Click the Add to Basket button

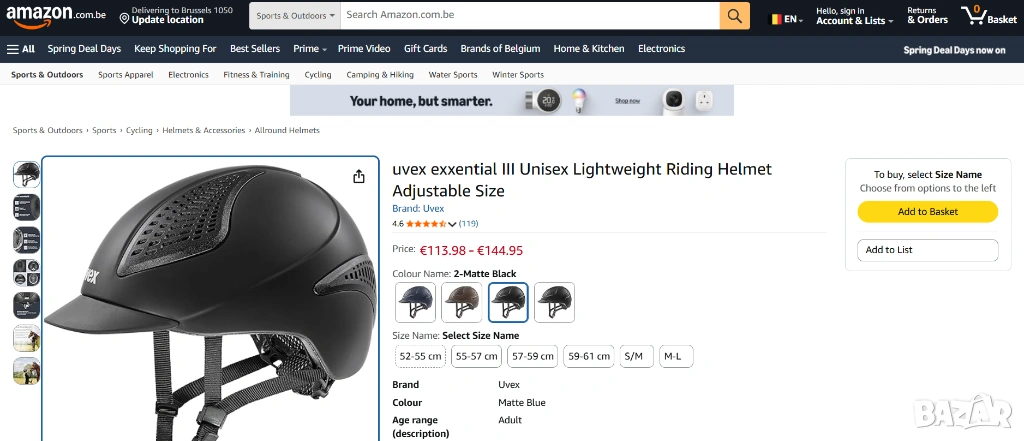927,212
